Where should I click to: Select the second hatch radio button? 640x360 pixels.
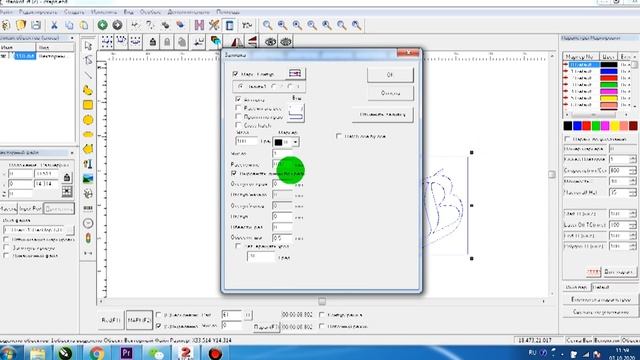[274, 87]
